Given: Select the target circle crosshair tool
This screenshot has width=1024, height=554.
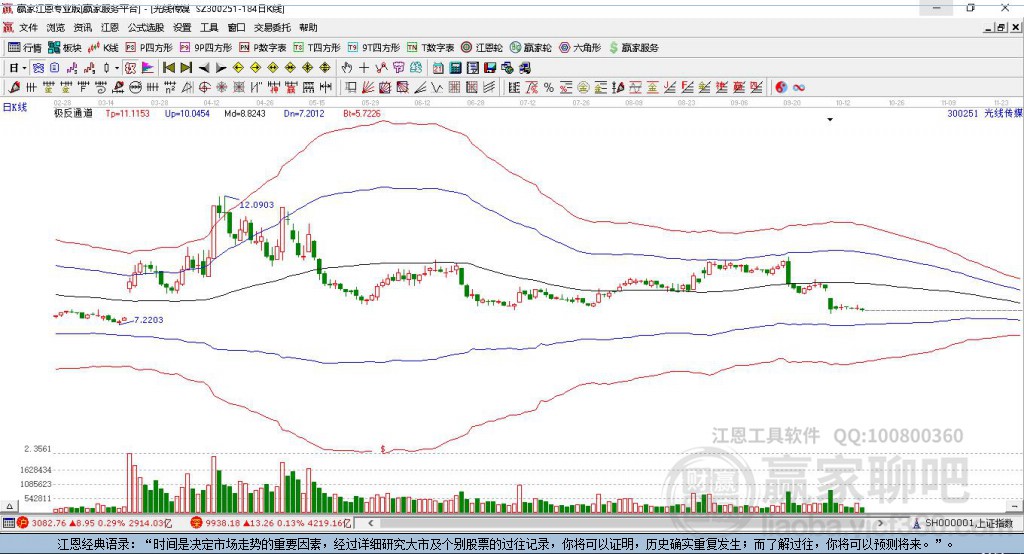Looking at the screenshot, I should 204,87.
